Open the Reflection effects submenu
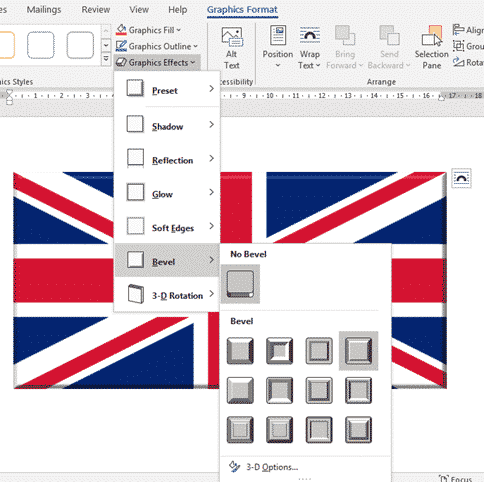Viewport: 484px width, 482px height. tap(167, 159)
